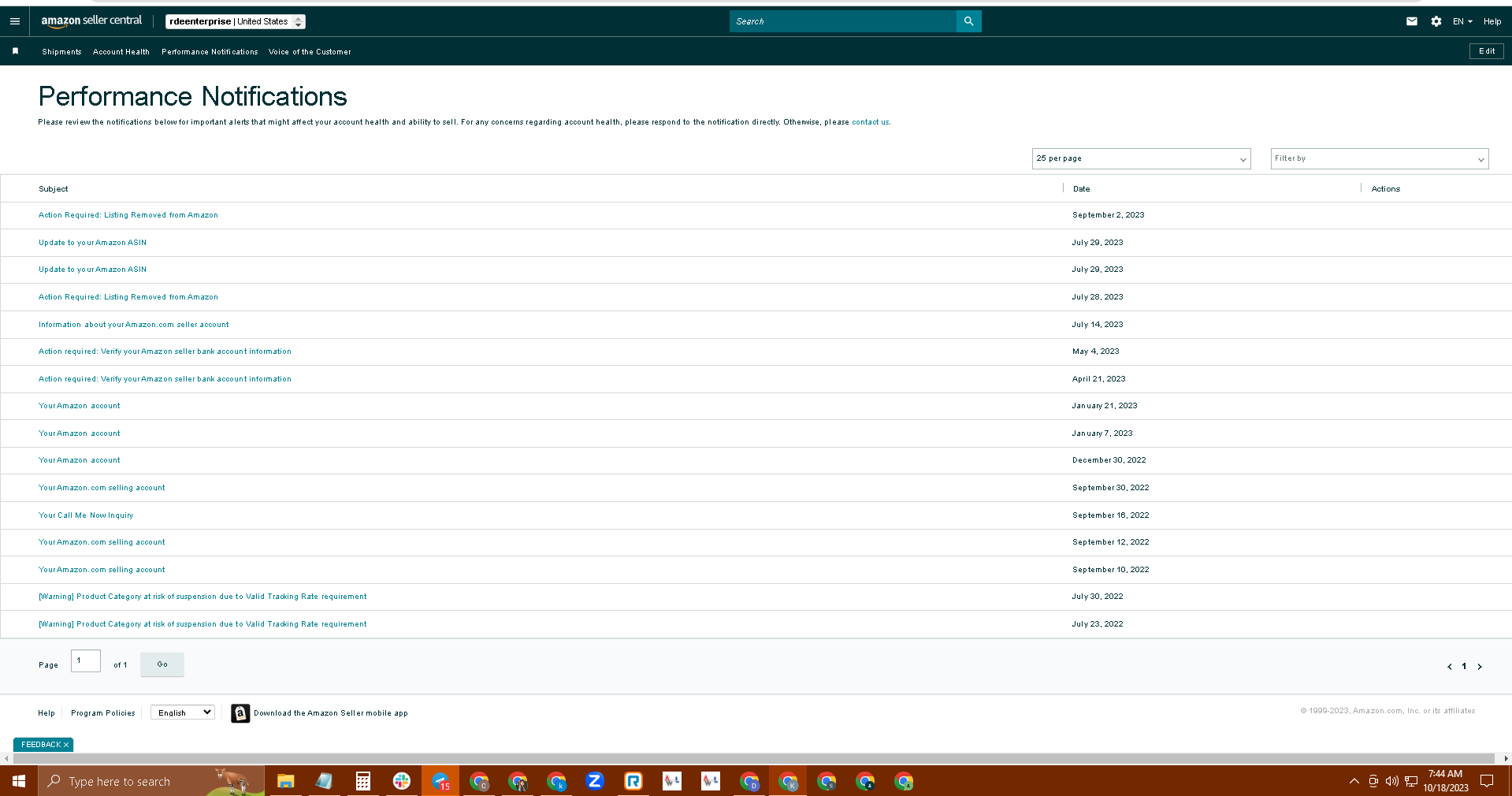The height and width of the screenshot is (796, 1512).
Task: Go to previous page with left arrow
Action: pos(1450,667)
